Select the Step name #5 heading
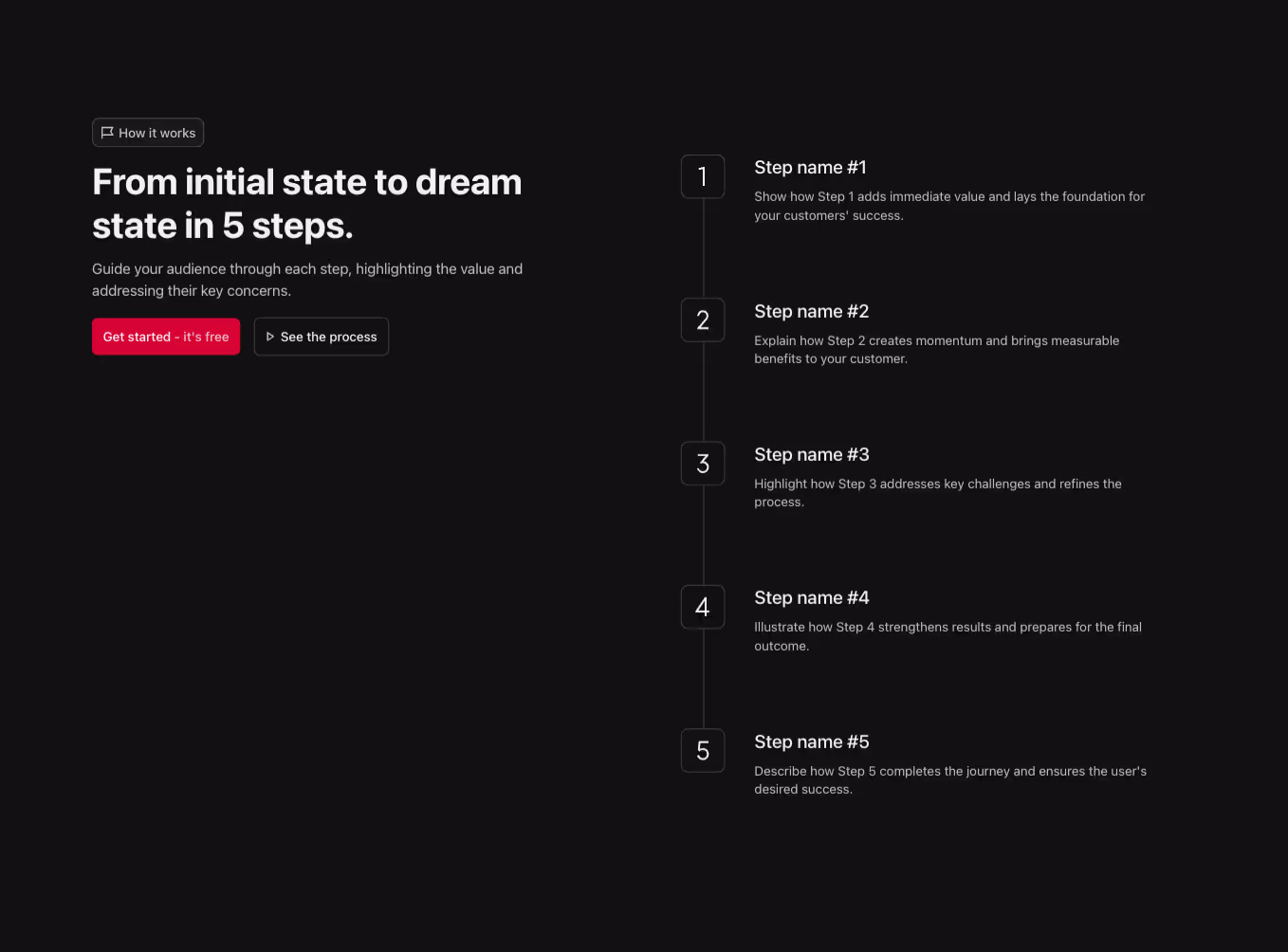Image resolution: width=1288 pixels, height=952 pixels. 812,742
